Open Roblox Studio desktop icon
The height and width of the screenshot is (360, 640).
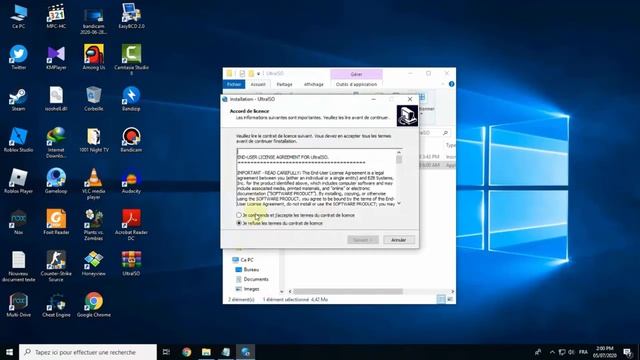coord(18,140)
